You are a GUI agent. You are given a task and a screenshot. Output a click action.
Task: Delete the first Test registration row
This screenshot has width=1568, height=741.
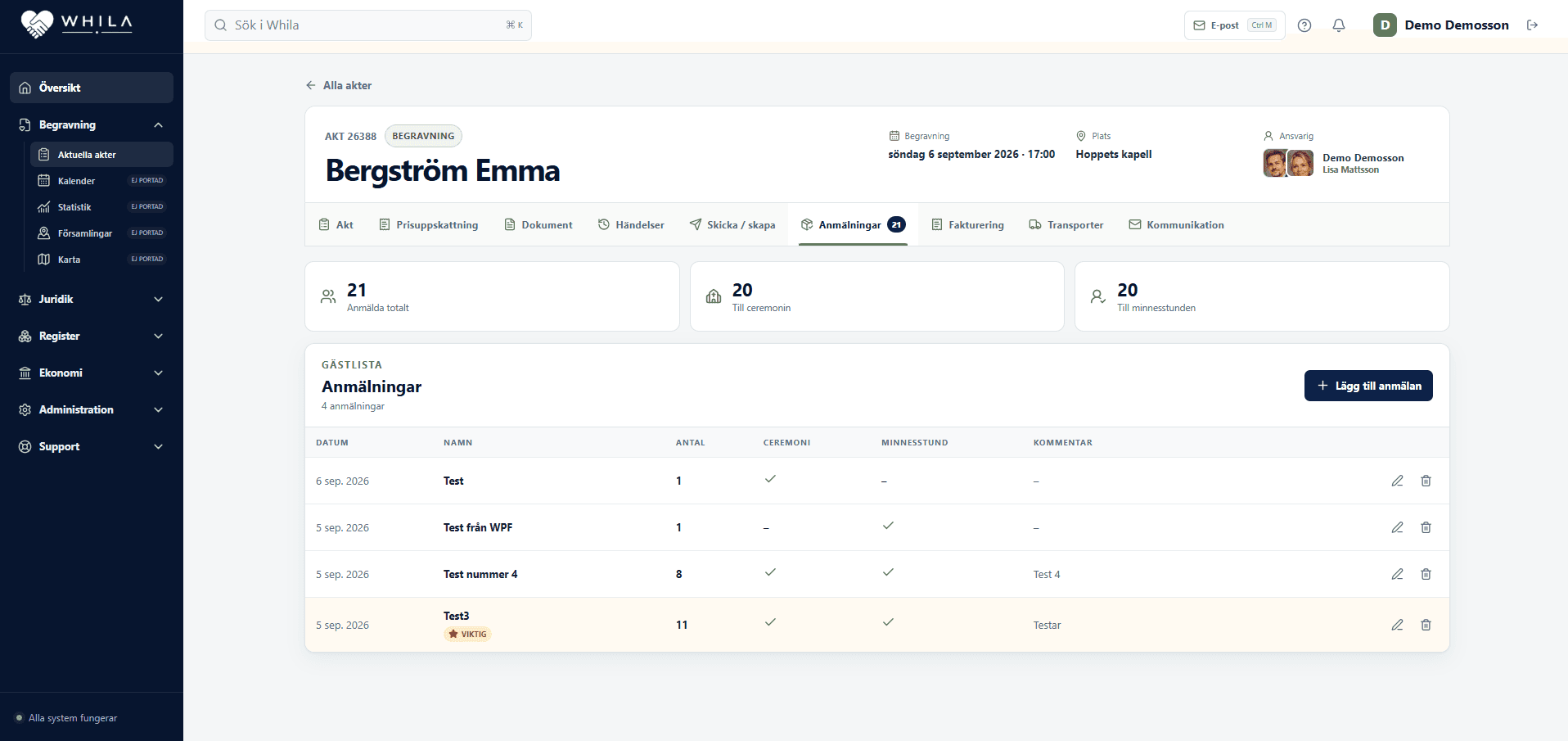(1426, 481)
